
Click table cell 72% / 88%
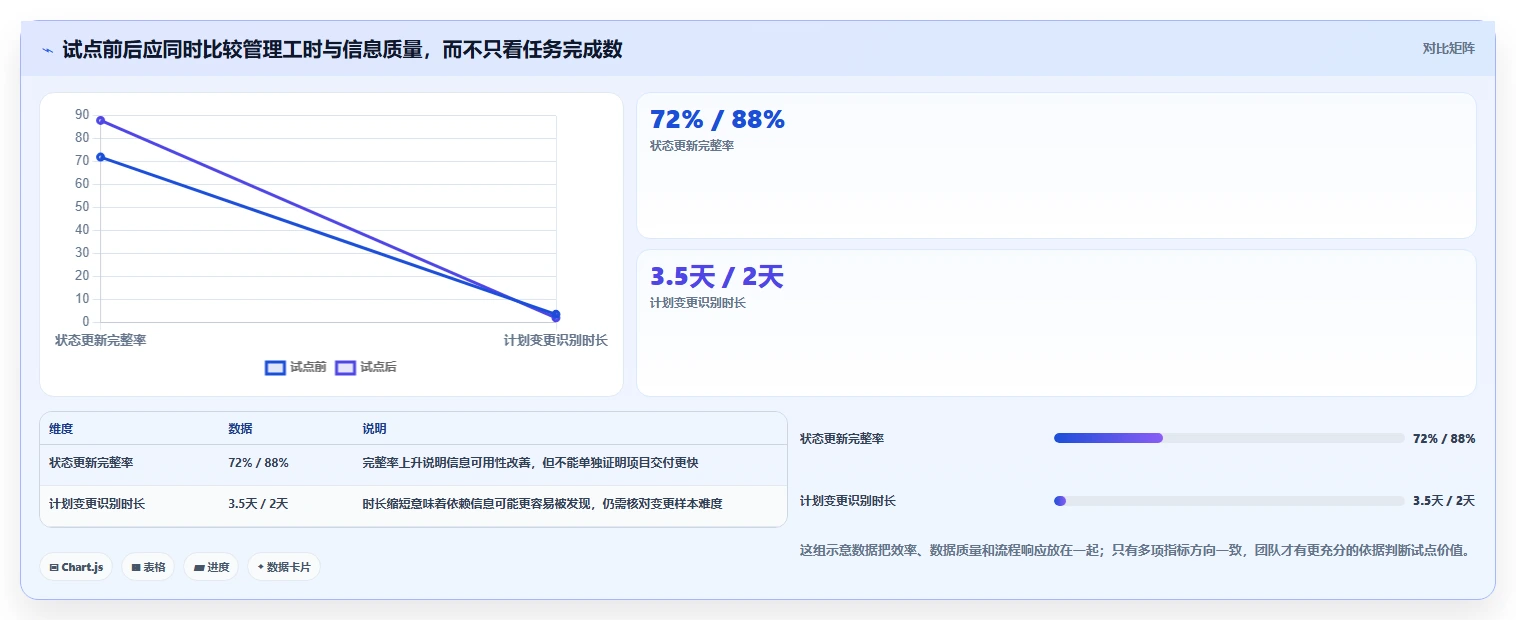pos(258,463)
